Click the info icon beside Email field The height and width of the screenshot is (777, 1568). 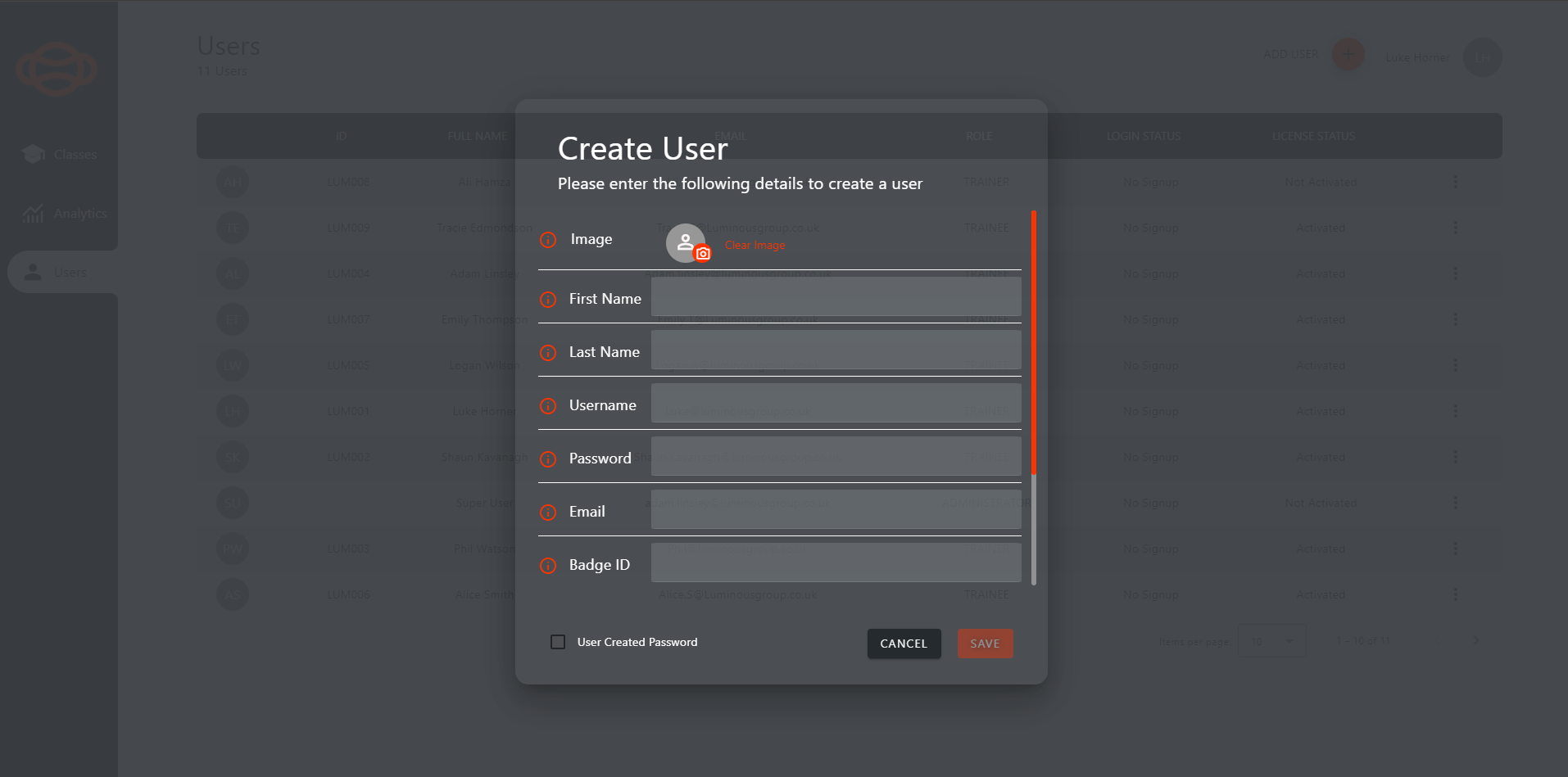pyautogui.click(x=548, y=513)
